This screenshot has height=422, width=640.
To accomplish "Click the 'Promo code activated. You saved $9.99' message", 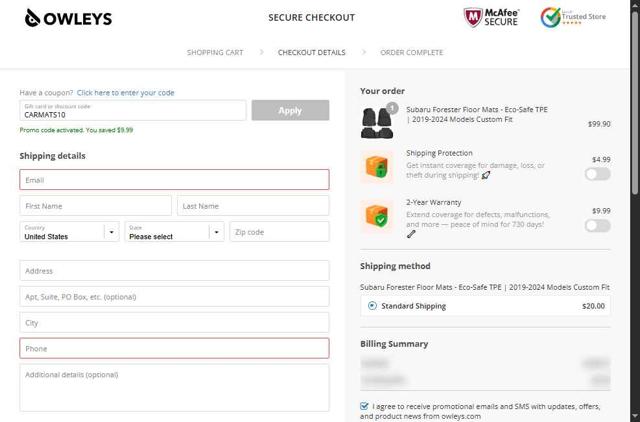I will pyautogui.click(x=76, y=130).
